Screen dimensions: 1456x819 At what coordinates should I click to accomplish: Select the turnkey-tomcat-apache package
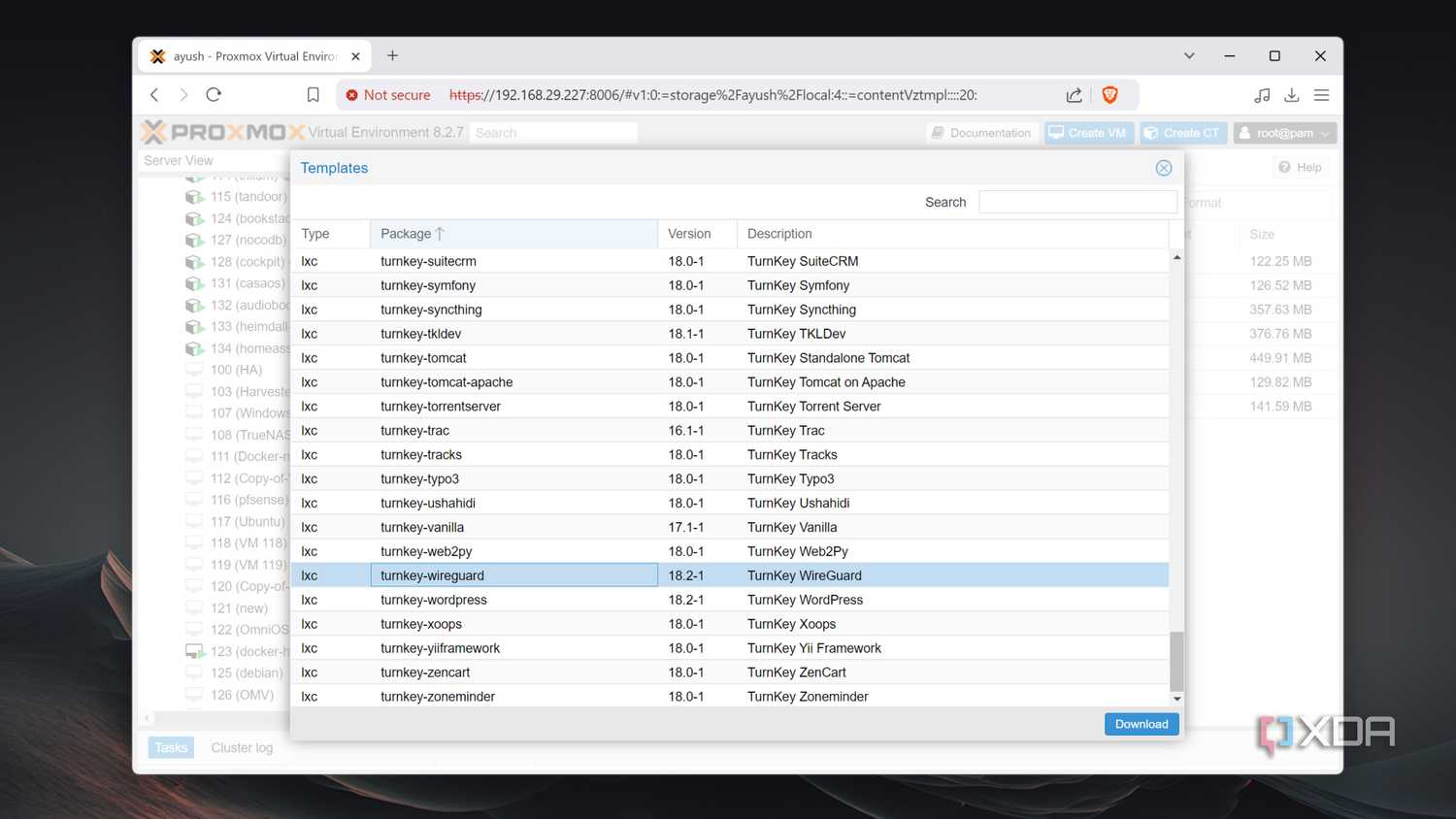(x=447, y=382)
